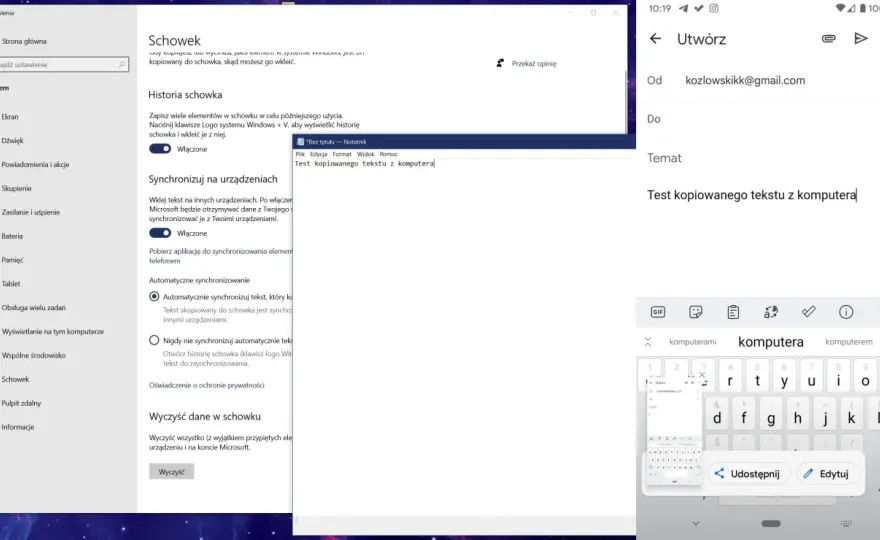Image resolution: width=880 pixels, height=540 pixels.
Task: Open Notepad Pomoc menu
Action: point(388,154)
